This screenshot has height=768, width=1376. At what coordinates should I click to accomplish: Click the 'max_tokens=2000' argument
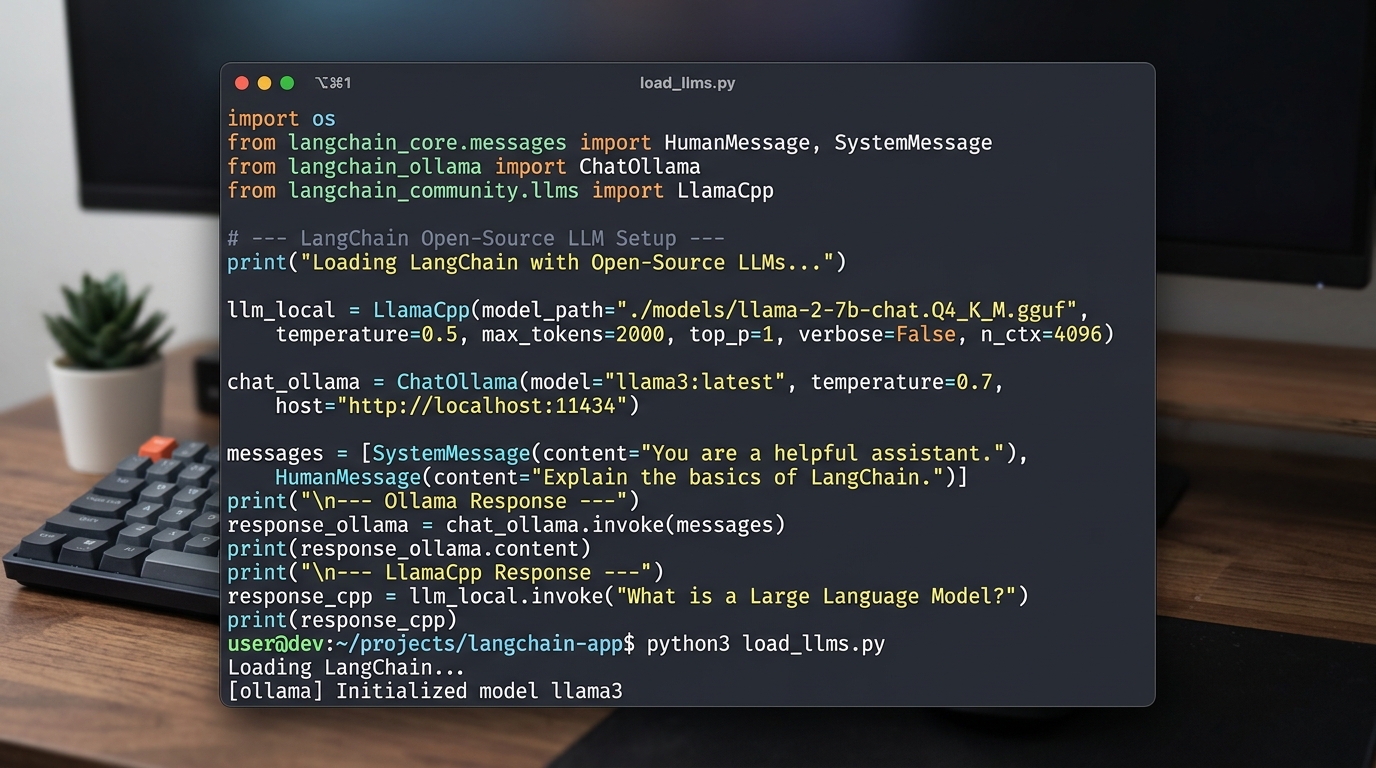click(x=573, y=334)
